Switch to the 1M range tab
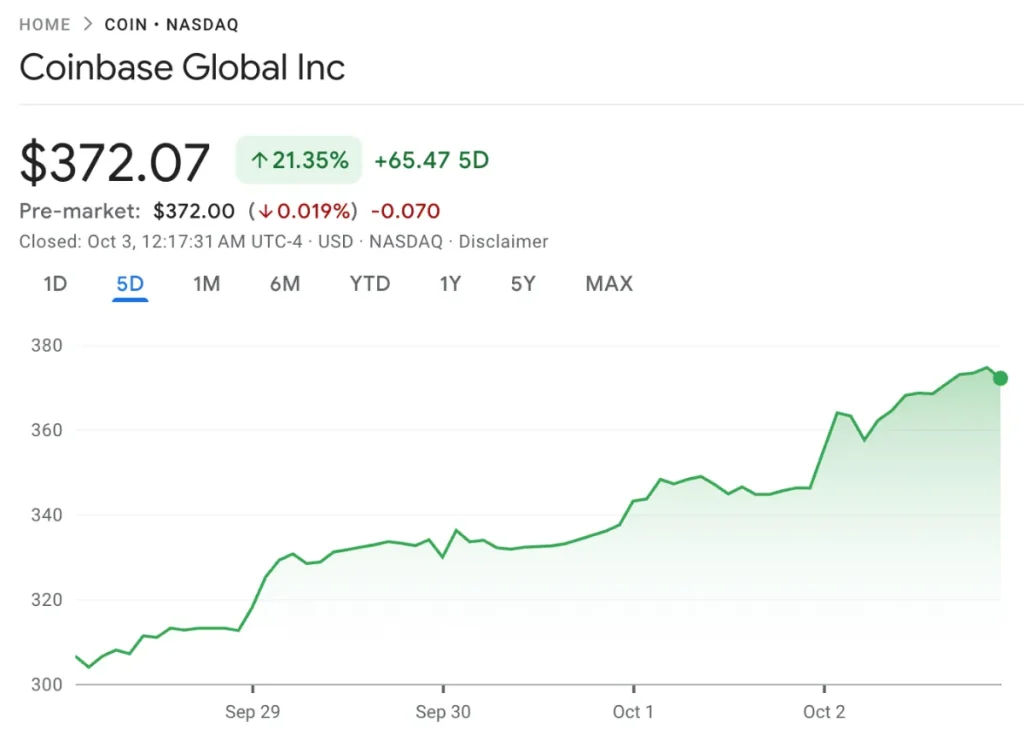This screenshot has height=740, width=1024. click(206, 284)
